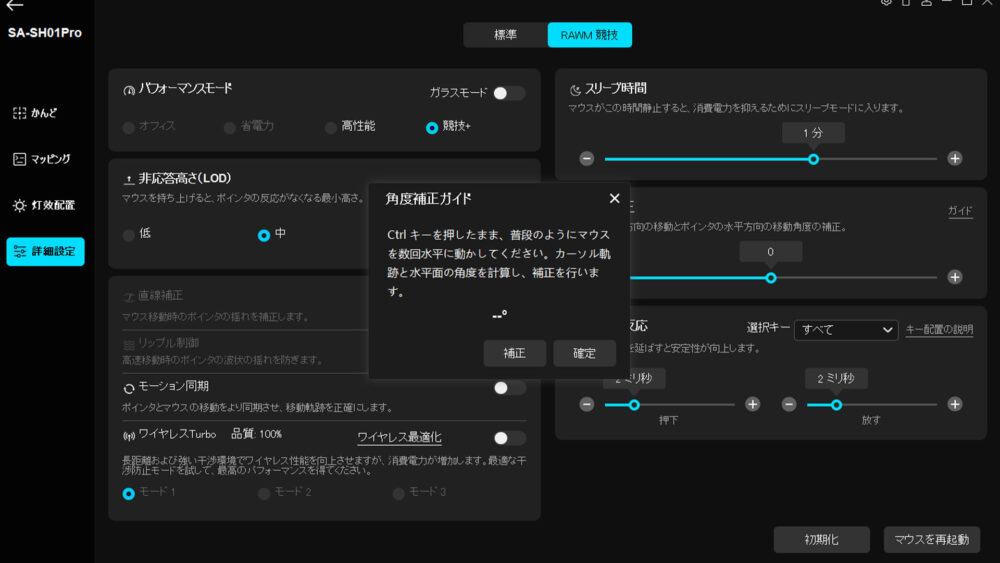Open the 灯效配置 lighting section

coord(45,205)
